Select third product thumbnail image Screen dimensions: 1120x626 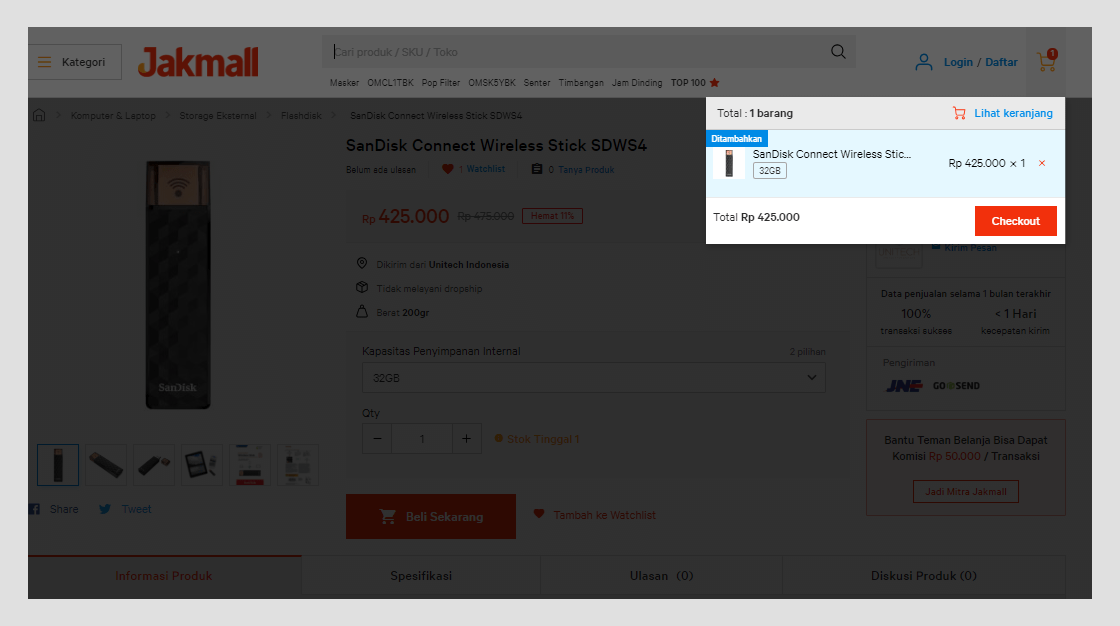click(x=154, y=464)
